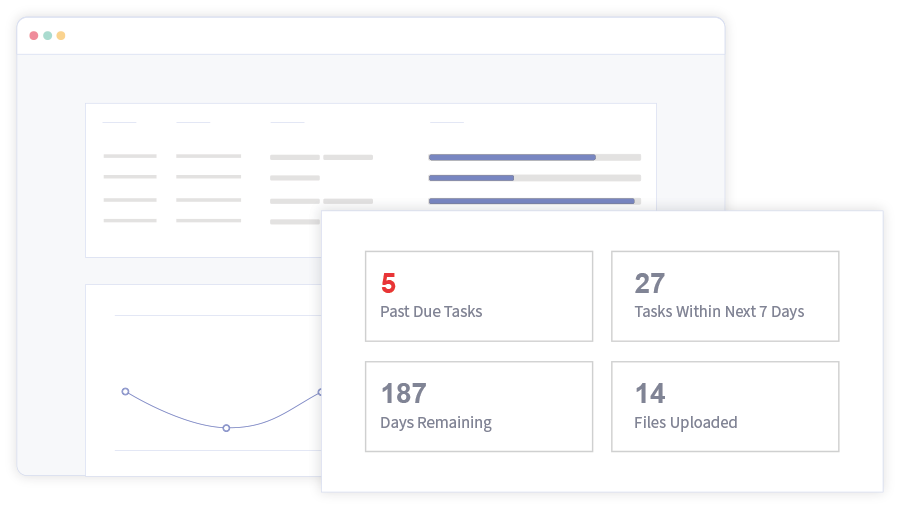
Task: Open the Tasks Within Next 7 Days card
Action: coord(725,296)
